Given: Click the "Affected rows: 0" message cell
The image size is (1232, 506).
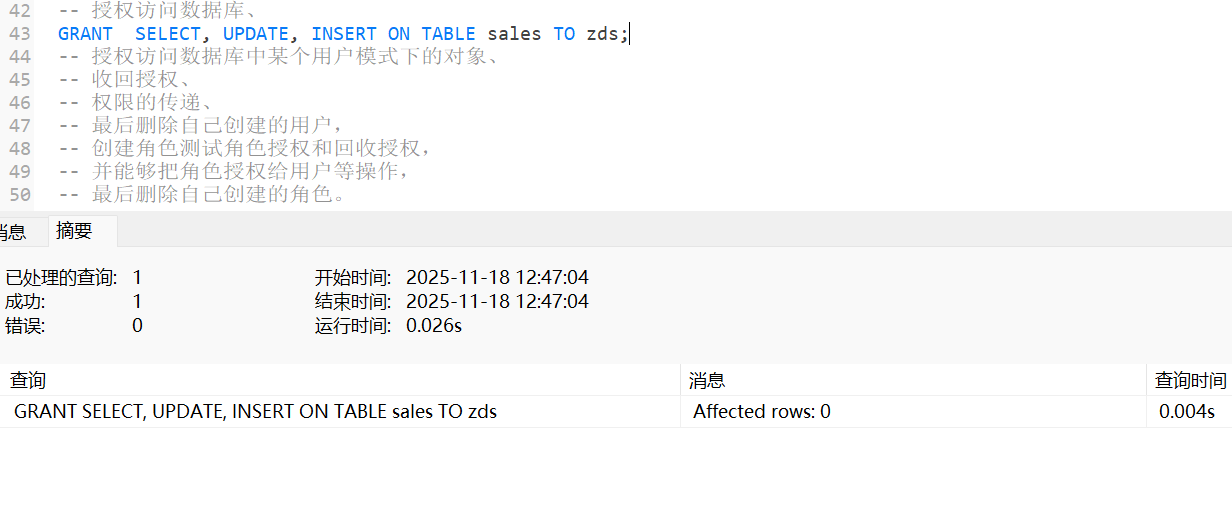Looking at the screenshot, I should pyautogui.click(x=761, y=411).
